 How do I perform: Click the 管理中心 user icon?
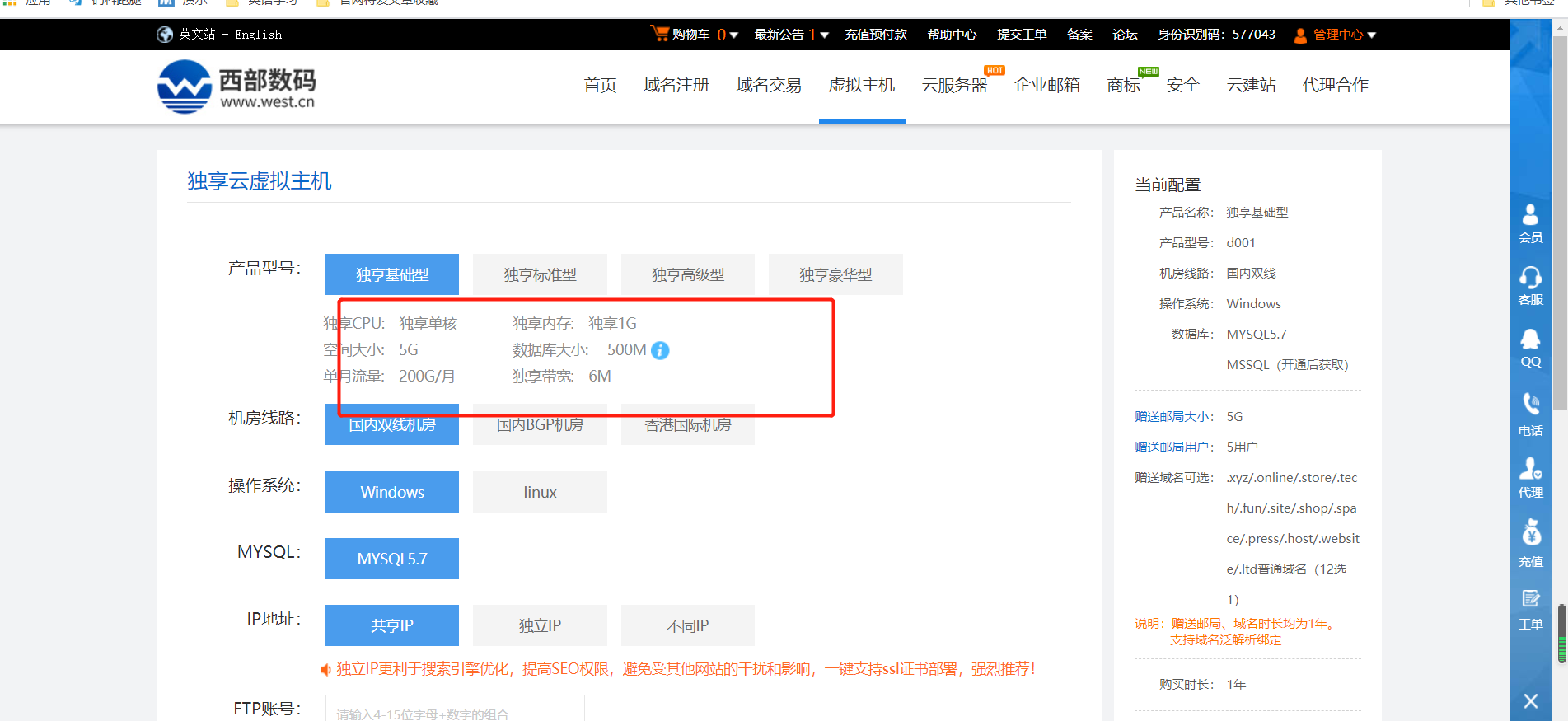point(1300,35)
